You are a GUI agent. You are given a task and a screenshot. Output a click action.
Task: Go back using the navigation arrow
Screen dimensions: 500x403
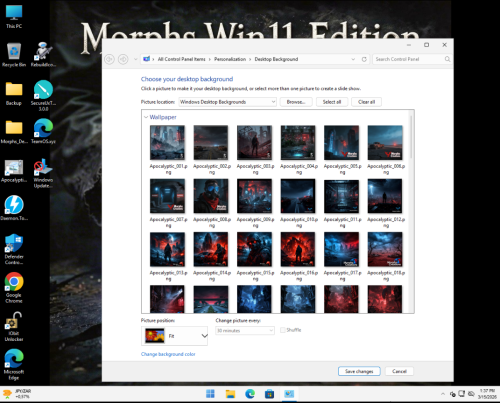[x=109, y=59]
